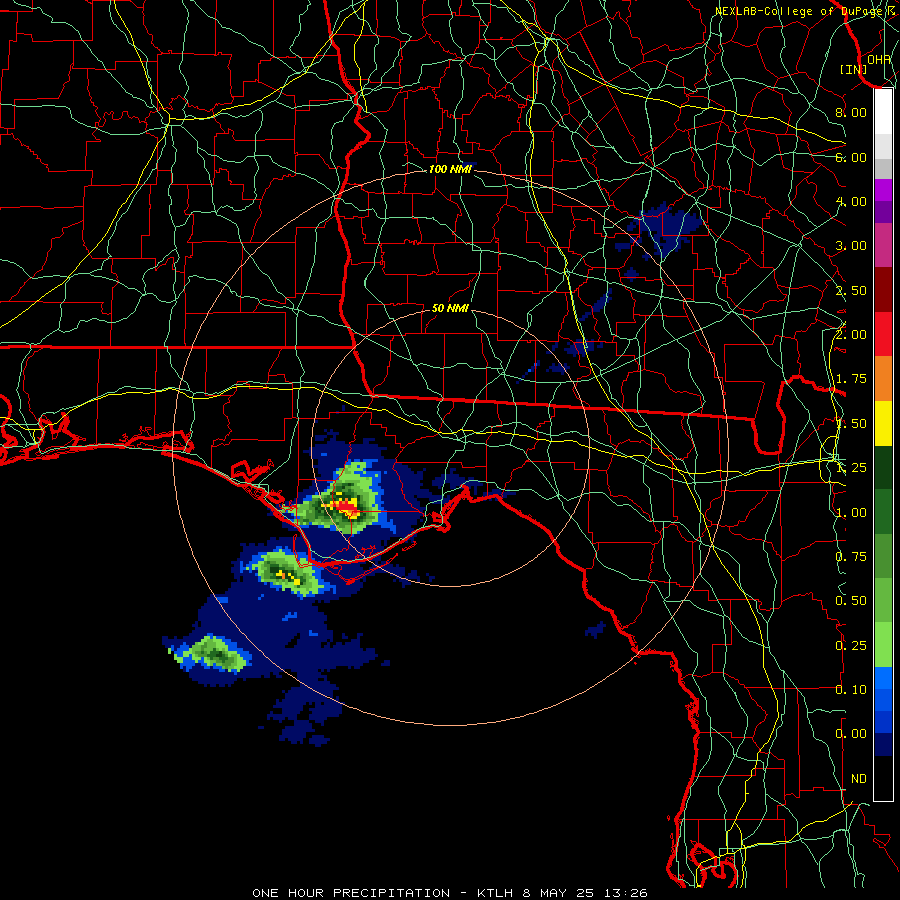Image resolution: width=900 pixels, height=900 pixels.
Task: Click the 2.00 legend value
Action: tap(851, 335)
